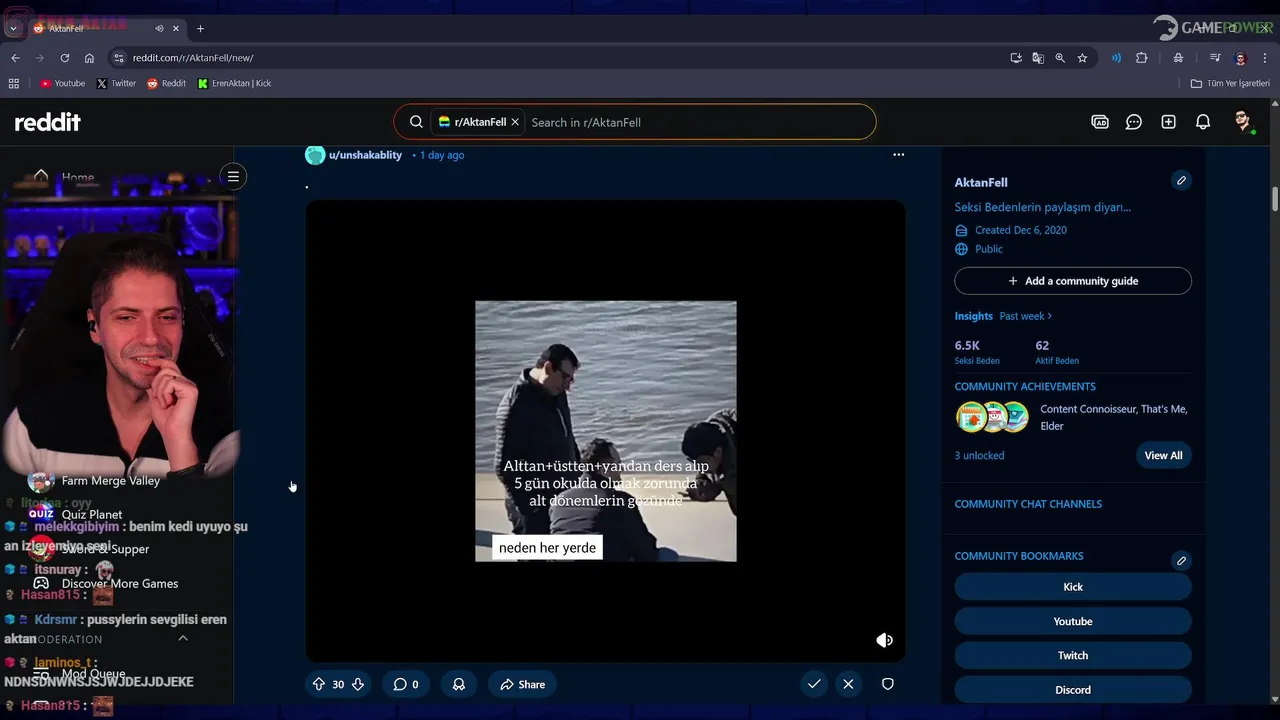Open Tüm Yer İşaretleri bookmarks folder

1230,83
